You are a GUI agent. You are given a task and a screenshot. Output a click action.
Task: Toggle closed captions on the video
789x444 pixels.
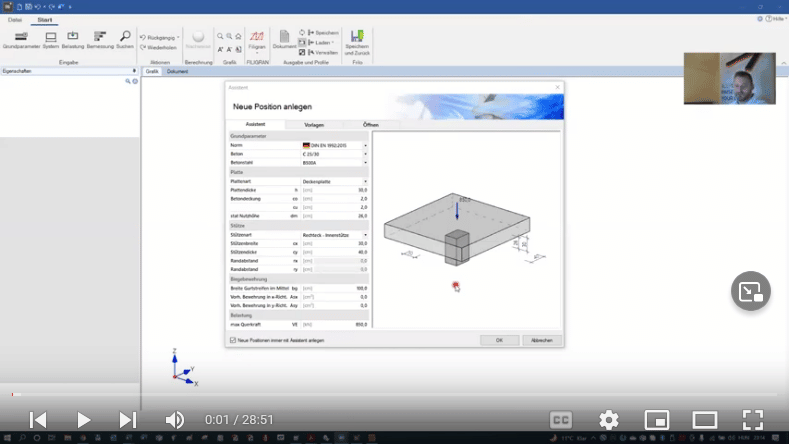pos(561,419)
